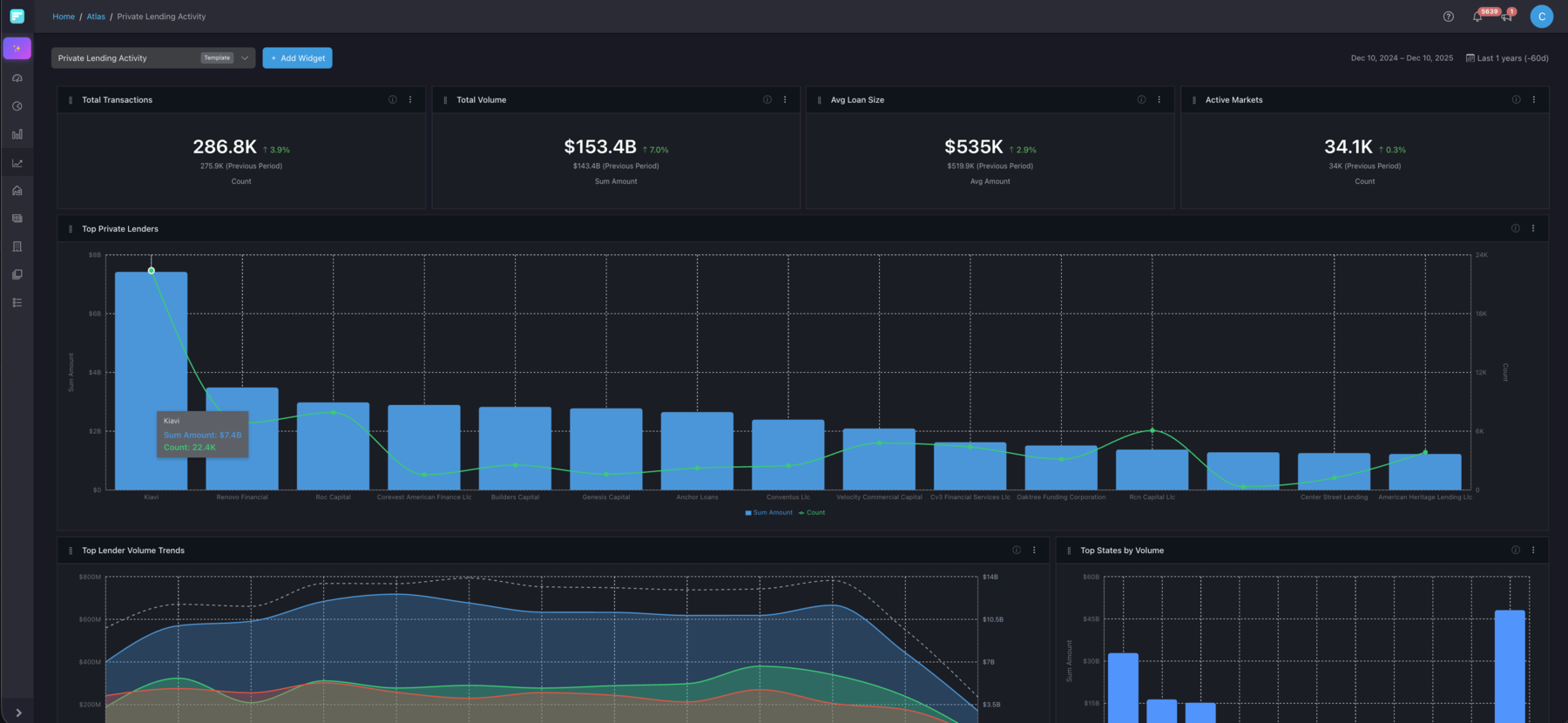Image resolution: width=1568 pixels, height=723 pixels.
Task: Open the house property sidebar icon
Action: [x=17, y=191]
